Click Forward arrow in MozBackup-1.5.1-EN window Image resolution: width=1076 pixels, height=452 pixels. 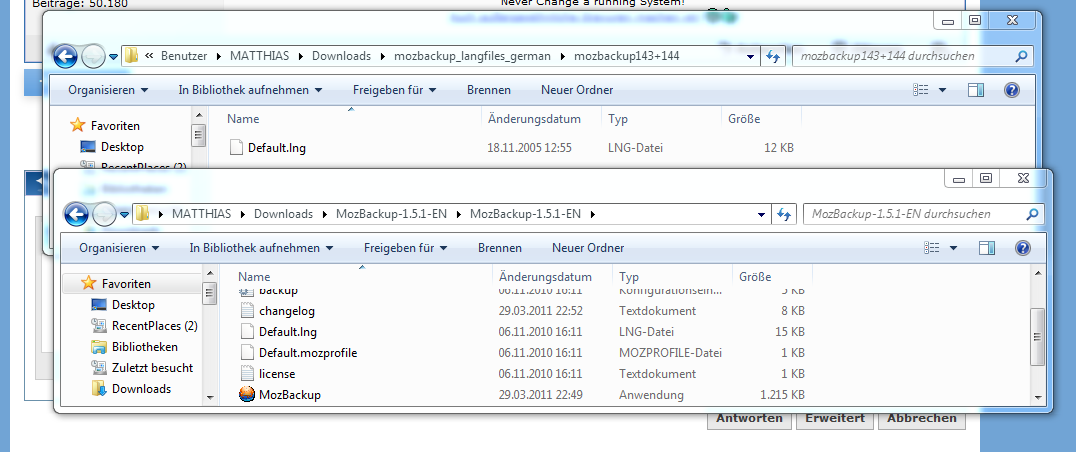(x=104, y=214)
